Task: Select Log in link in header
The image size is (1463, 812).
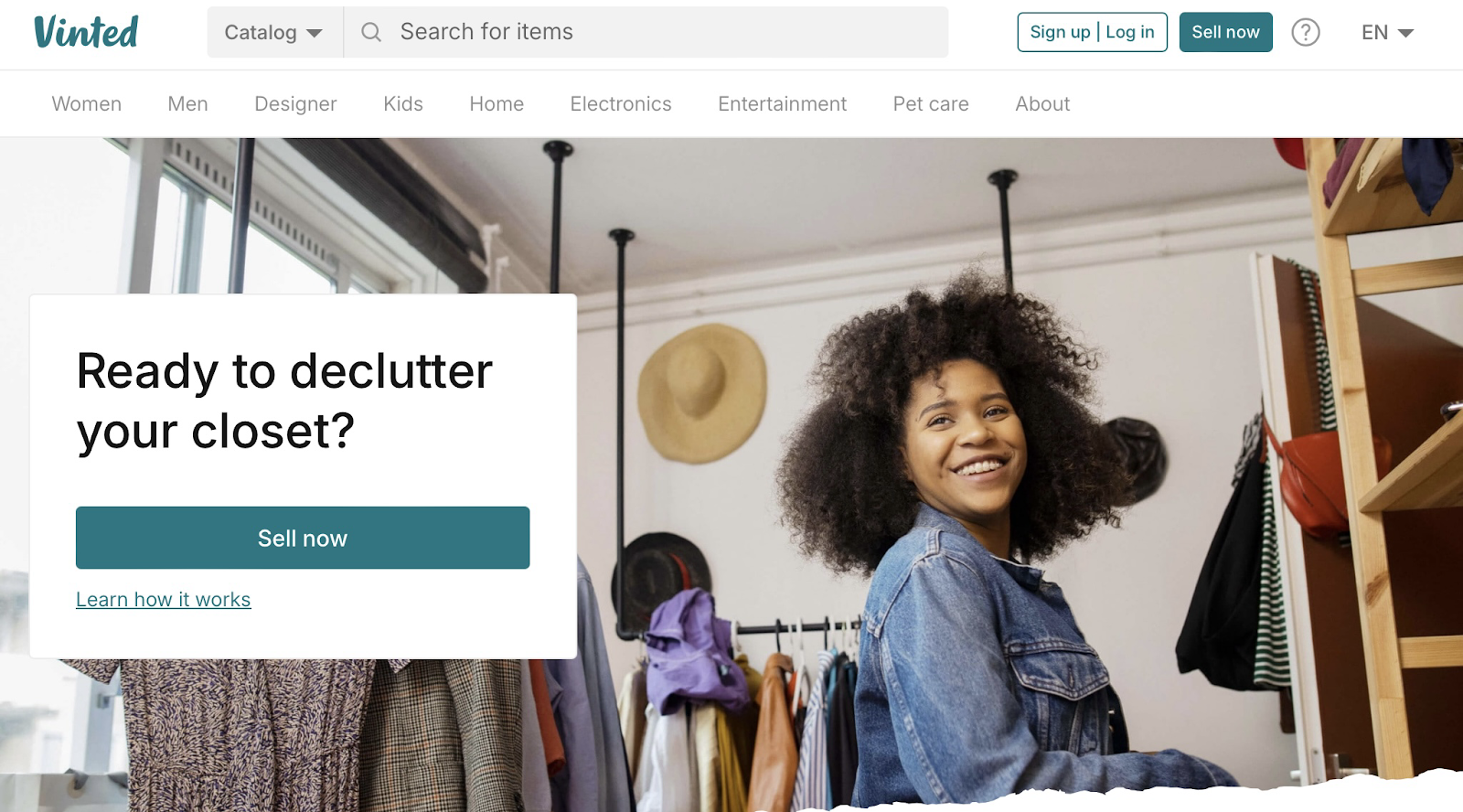Action: (1130, 32)
